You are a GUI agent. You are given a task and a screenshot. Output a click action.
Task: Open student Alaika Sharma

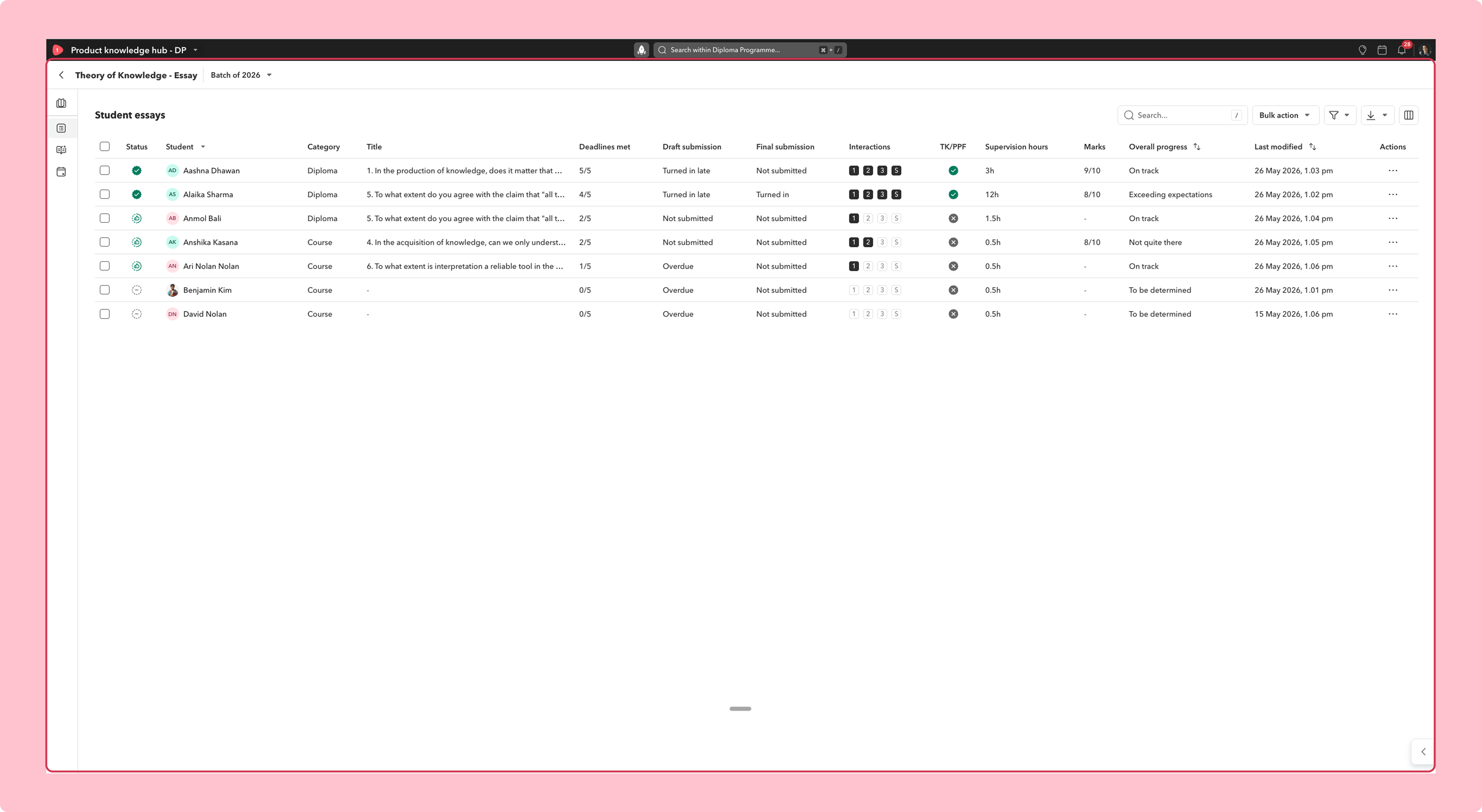[208, 194]
